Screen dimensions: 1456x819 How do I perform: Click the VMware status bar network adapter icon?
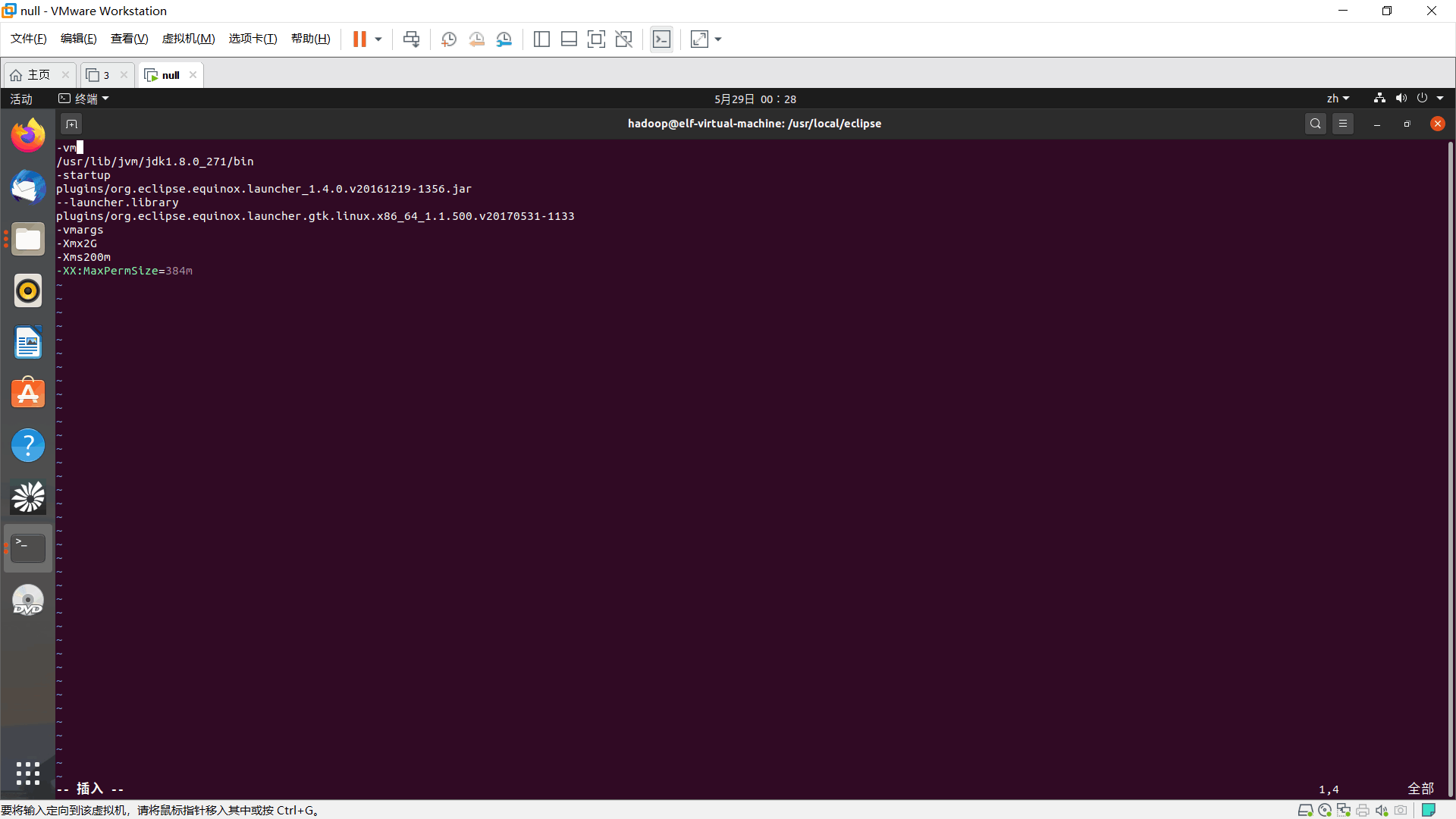point(1344,811)
